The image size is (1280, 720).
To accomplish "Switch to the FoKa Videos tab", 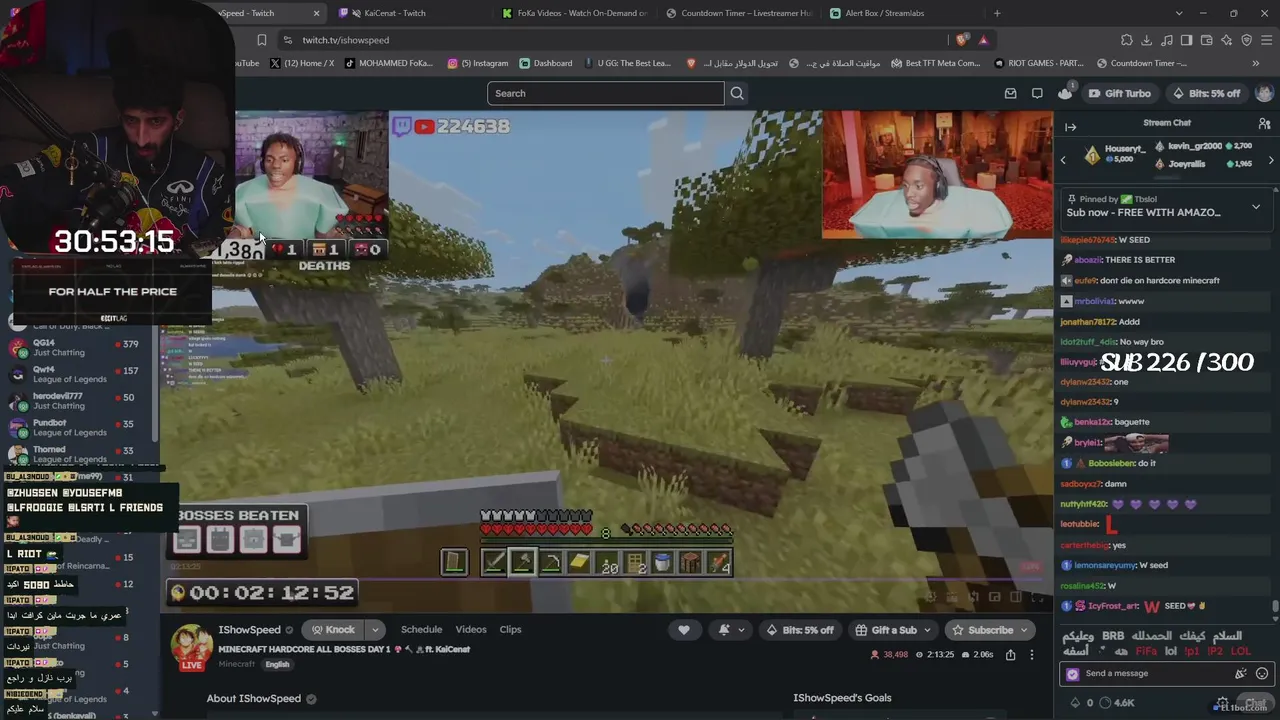I will 575,13.
